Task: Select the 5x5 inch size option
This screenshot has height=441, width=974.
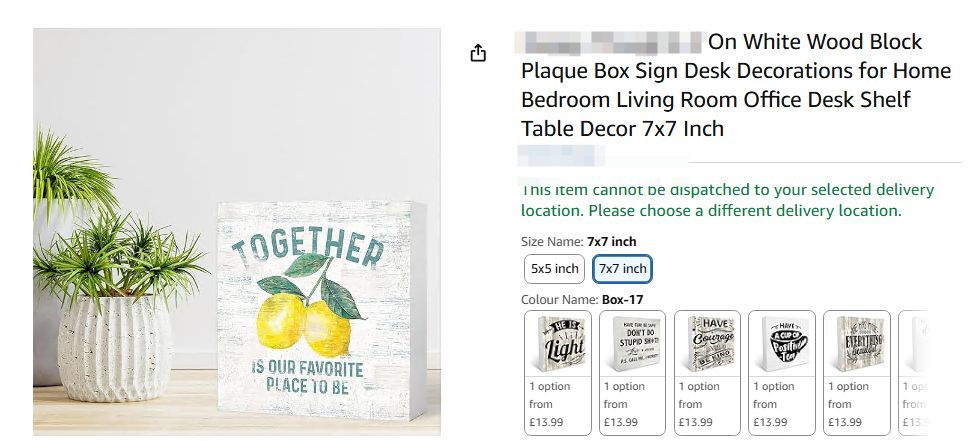Action: (554, 269)
